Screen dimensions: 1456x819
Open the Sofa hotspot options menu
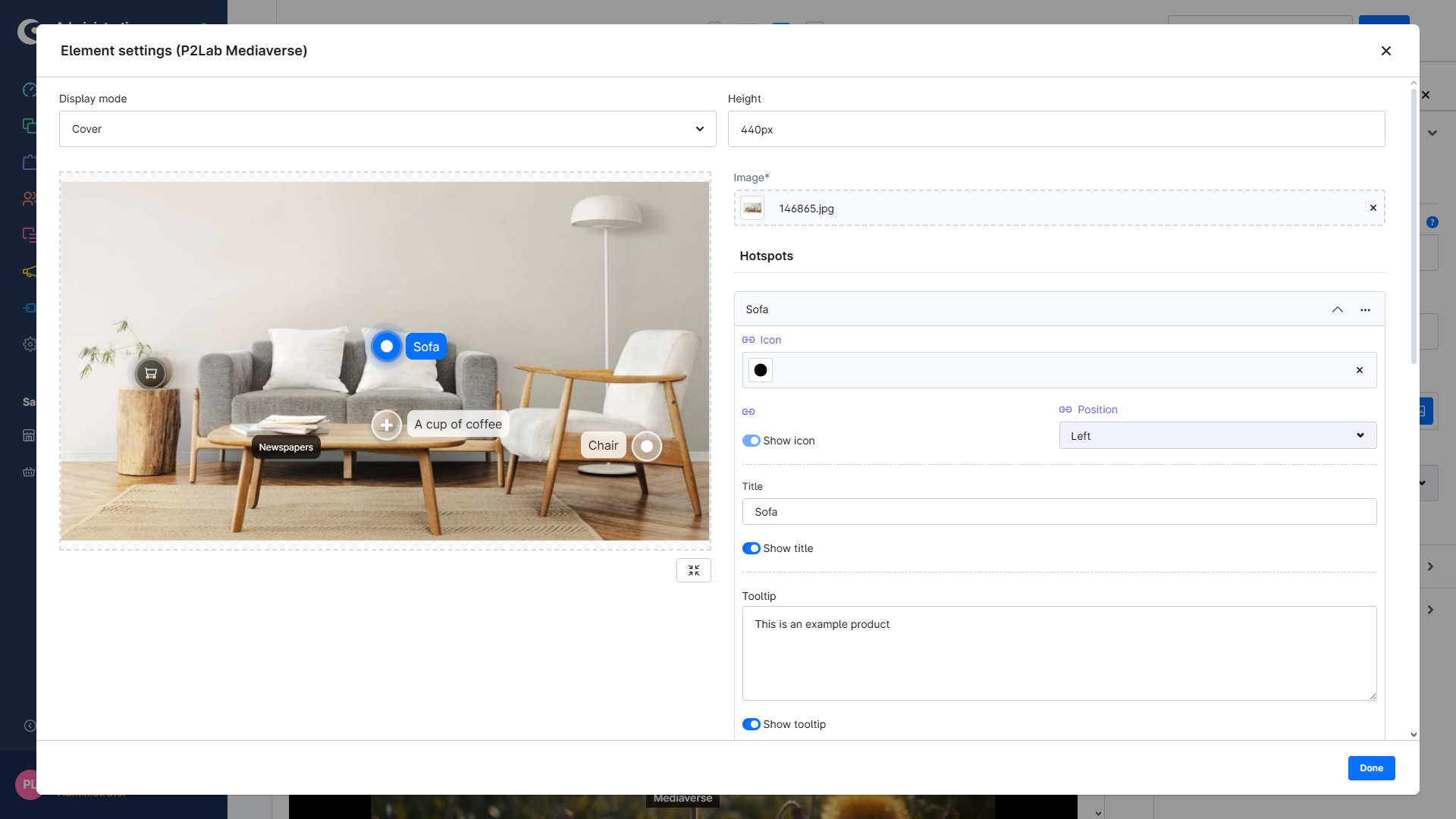point(1365,309)
